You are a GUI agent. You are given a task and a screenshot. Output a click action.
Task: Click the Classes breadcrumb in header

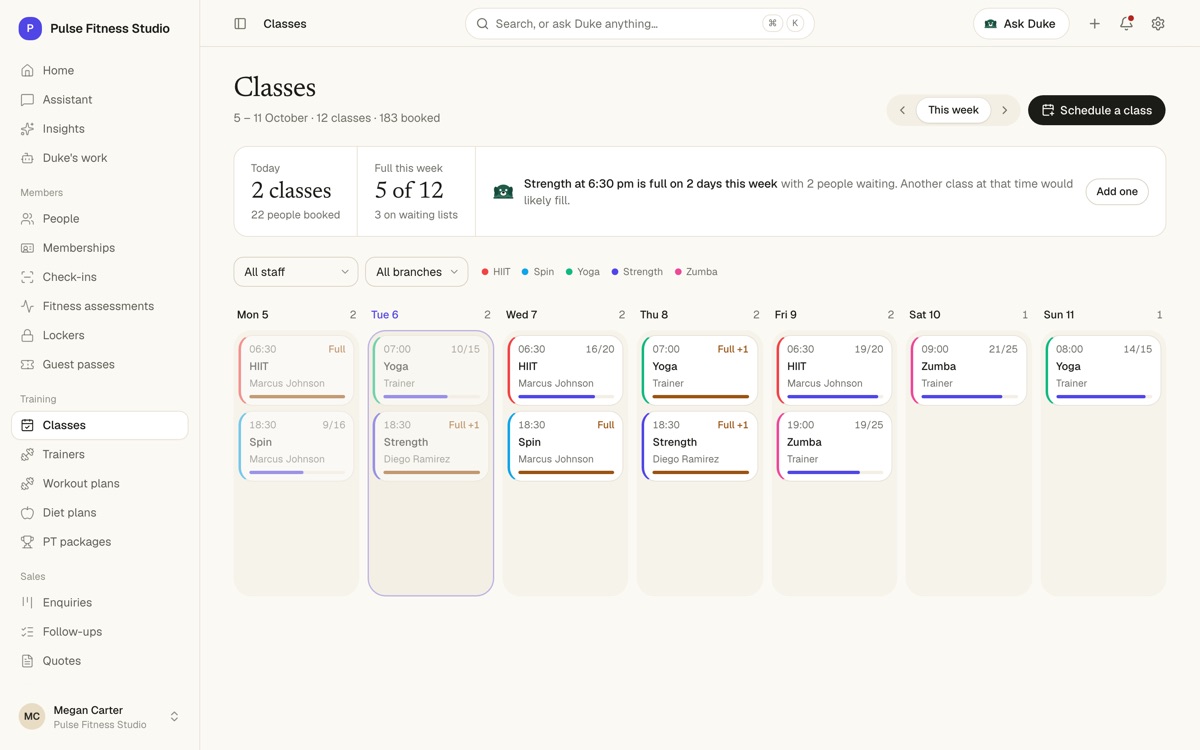coord(285,24)
